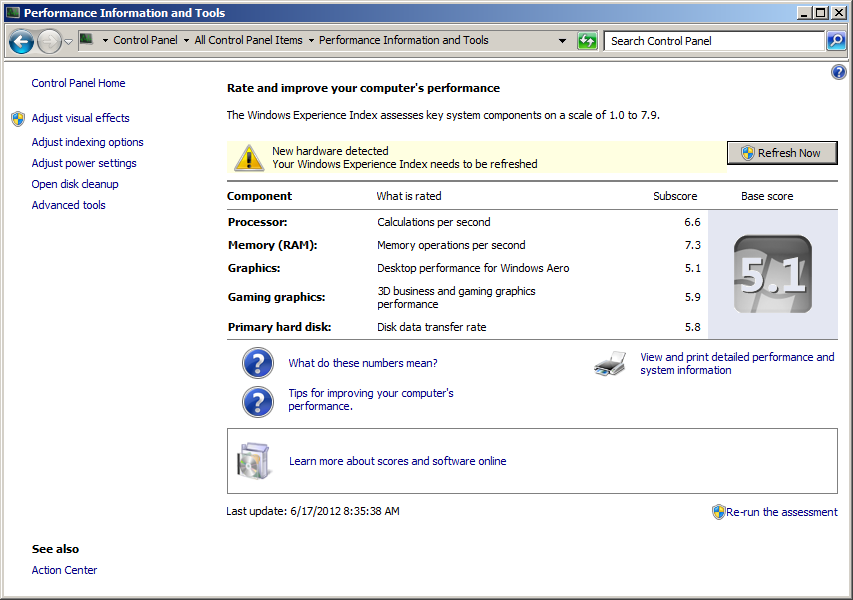Viewport: 853px width, 600px height.
Task: Click Disk data transfer rate text
Action: coord(432,327)
